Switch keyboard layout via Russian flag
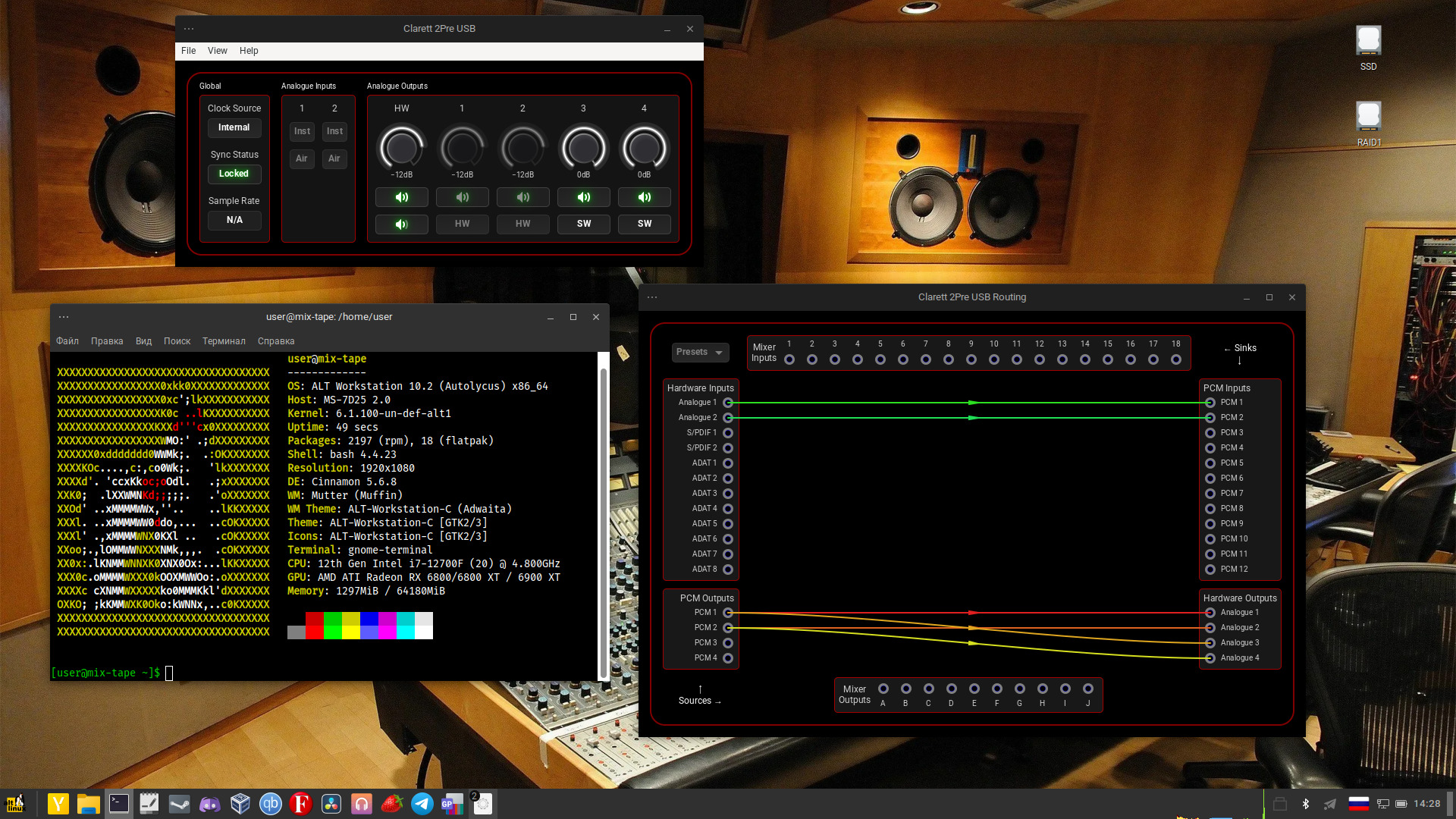Screen dimensions: 1456x819 point(1358,804)
